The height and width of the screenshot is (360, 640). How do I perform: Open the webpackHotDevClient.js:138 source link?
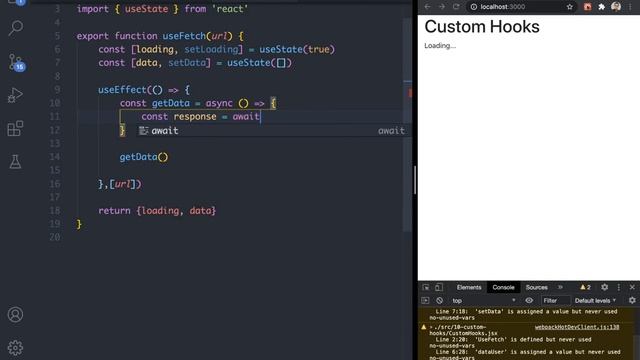577,327
